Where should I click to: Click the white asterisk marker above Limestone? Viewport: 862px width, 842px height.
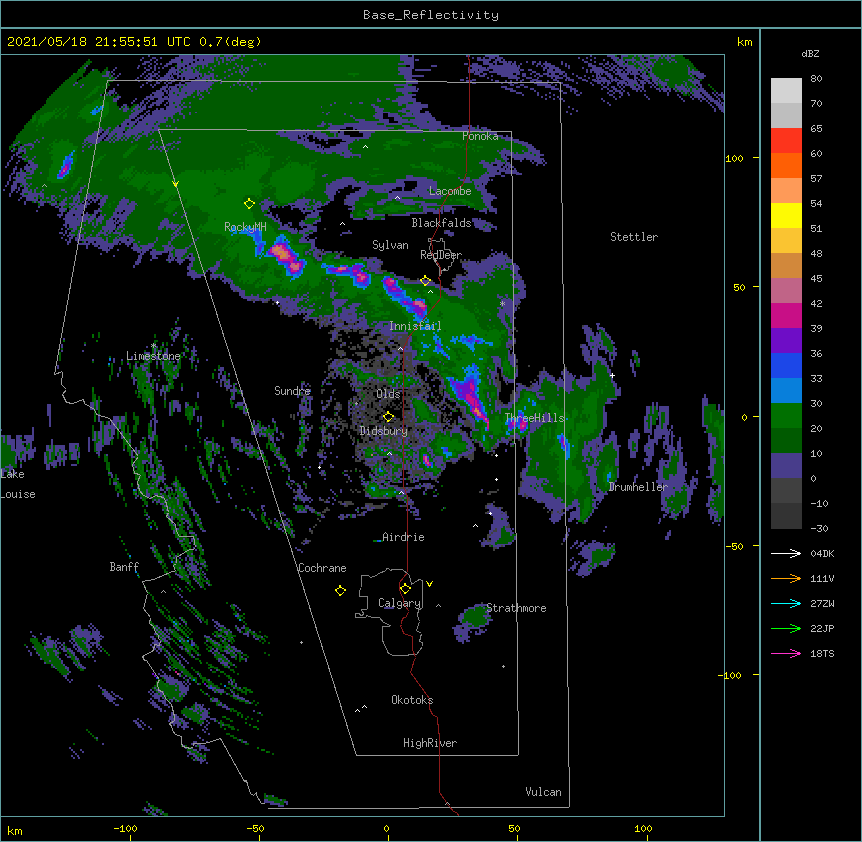pyautogui.click(x=153, y=346)
